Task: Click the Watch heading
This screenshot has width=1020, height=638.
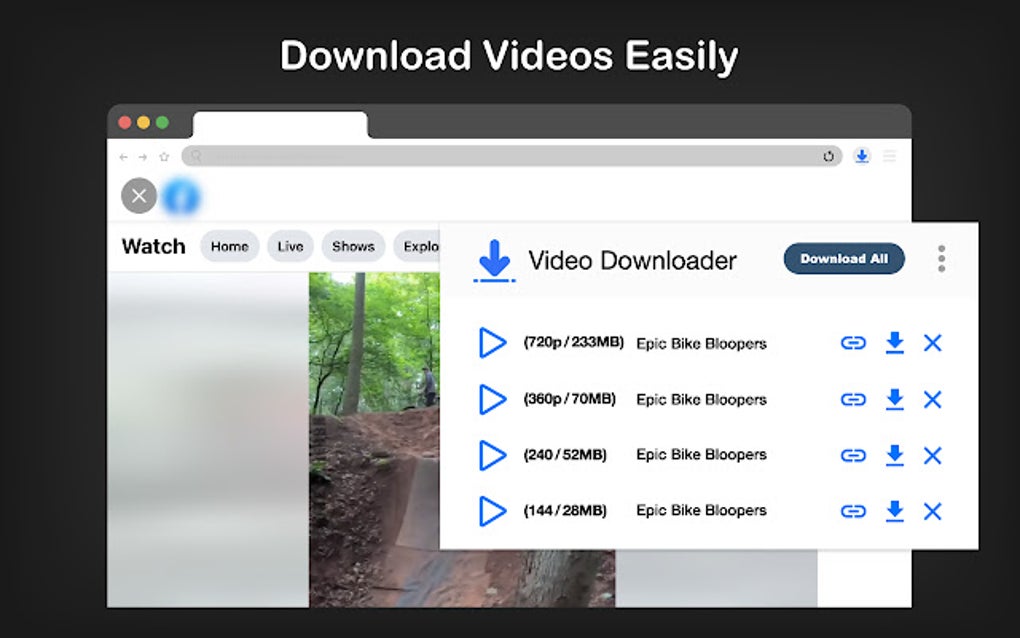Action: 154,246
